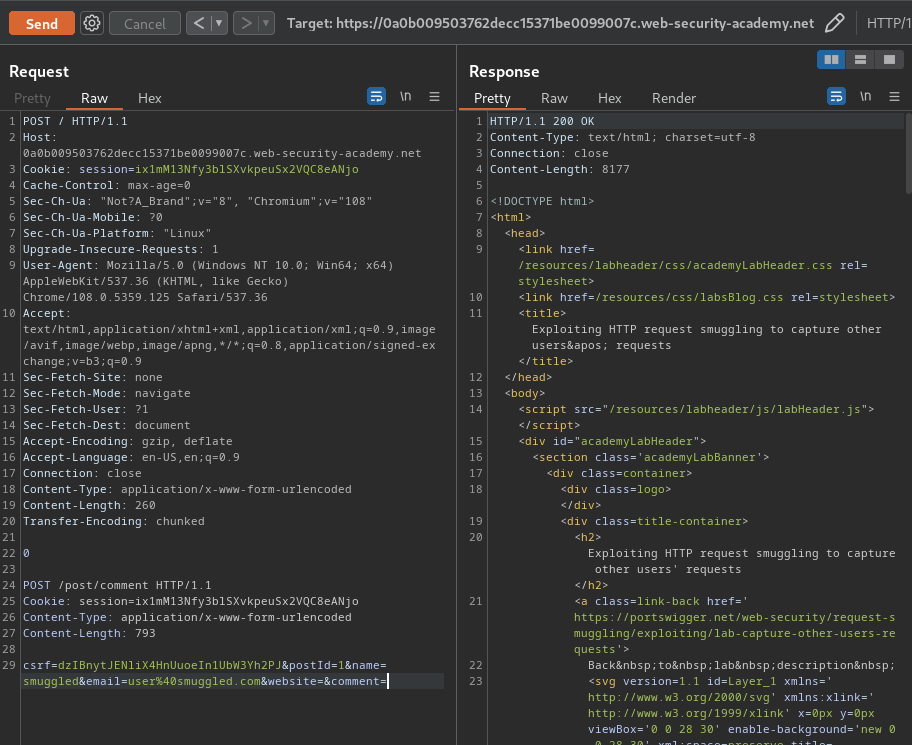Click the csrf token value in body
Image resolution: width=912 pixels, height=745 pixels.
pos(169,665)
